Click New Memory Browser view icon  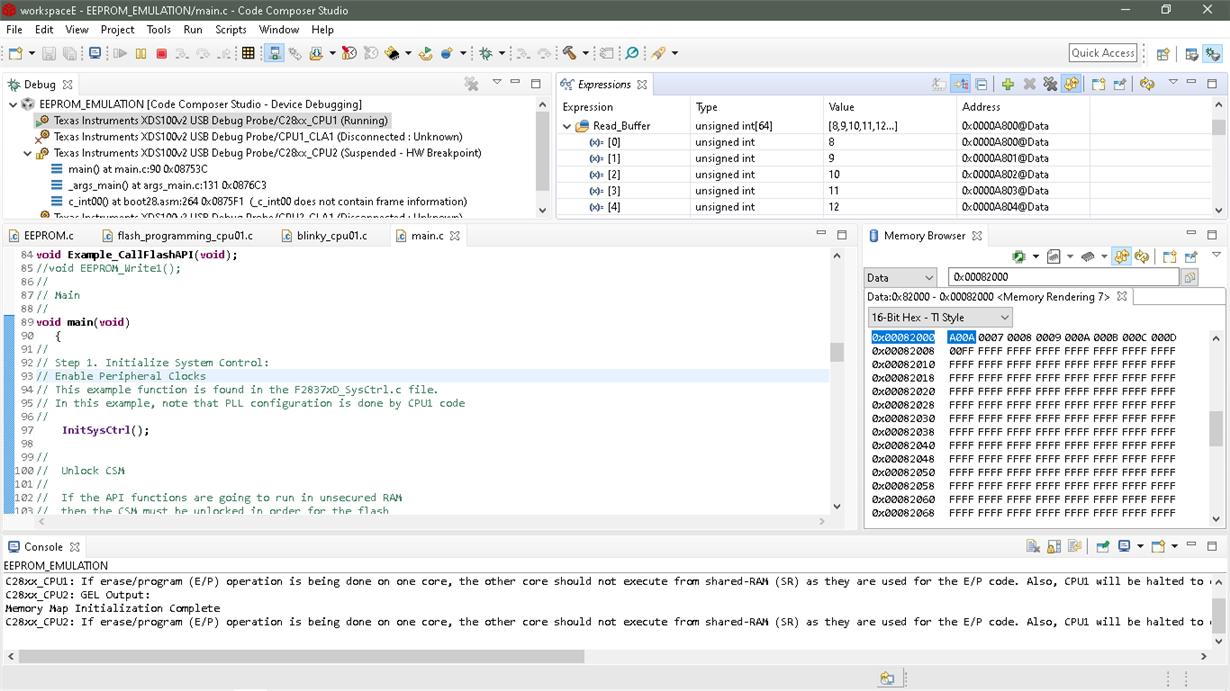point(1169,257)
